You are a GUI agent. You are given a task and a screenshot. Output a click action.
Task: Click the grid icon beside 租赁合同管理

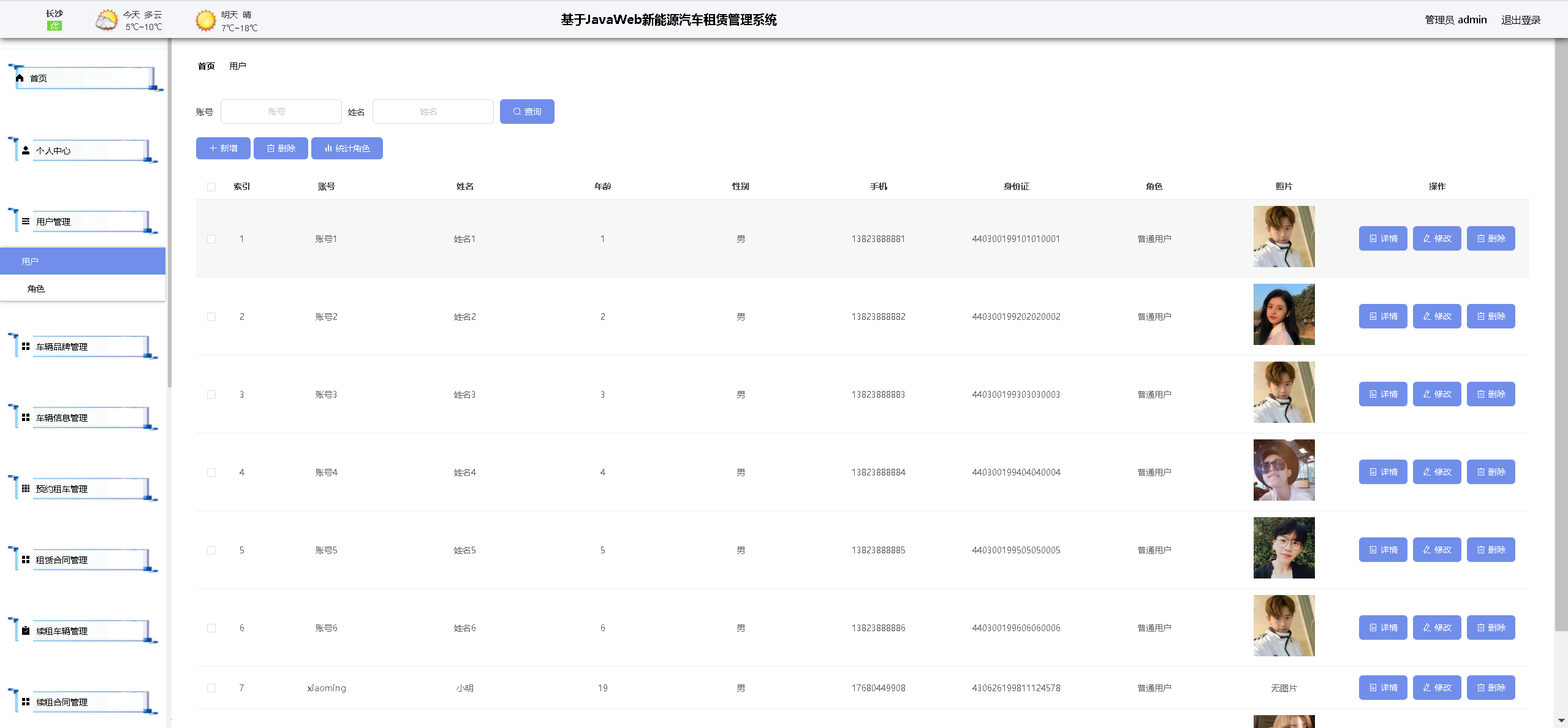coord(26,559)
